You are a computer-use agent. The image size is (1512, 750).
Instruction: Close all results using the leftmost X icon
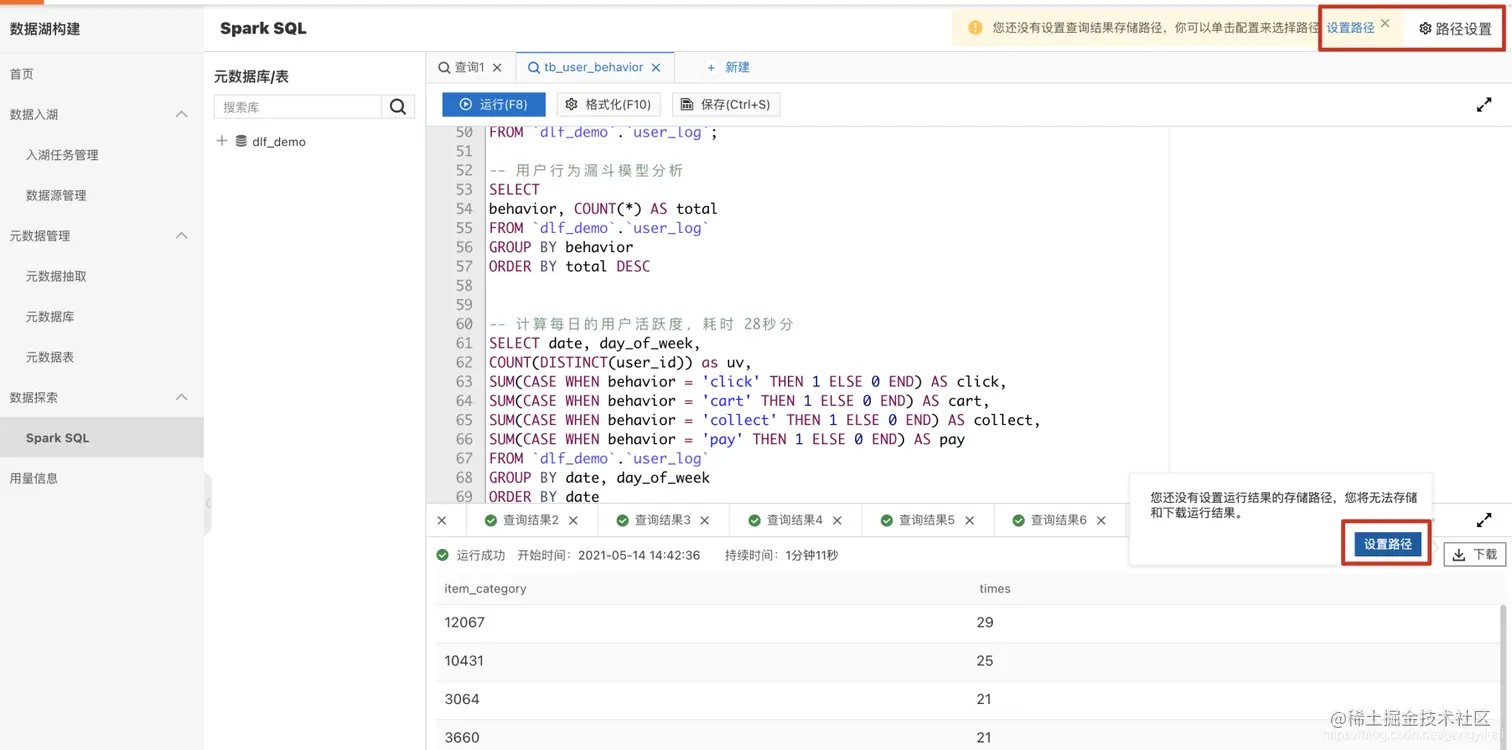click(442, 520)
